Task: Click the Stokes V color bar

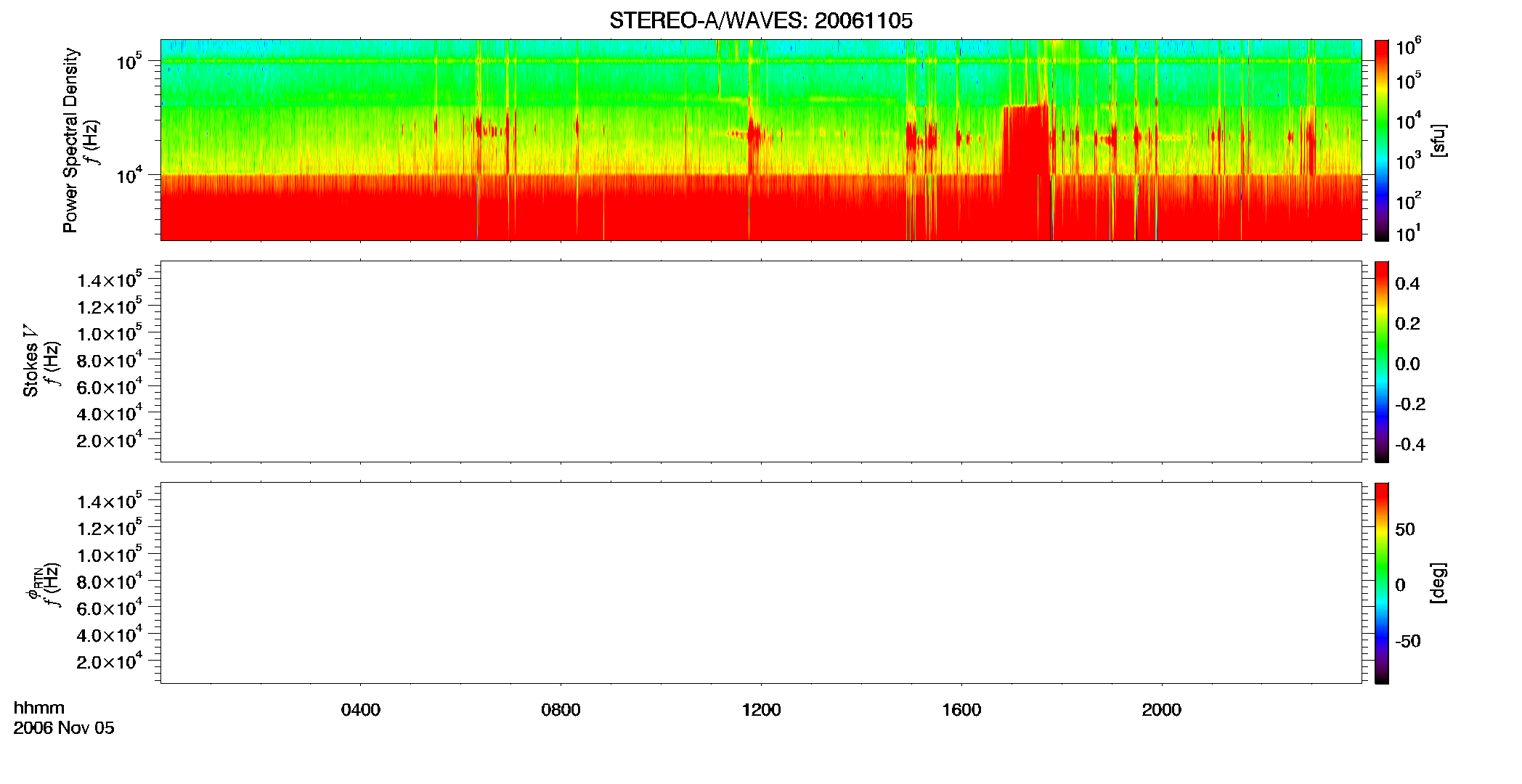Action: 1381,362
